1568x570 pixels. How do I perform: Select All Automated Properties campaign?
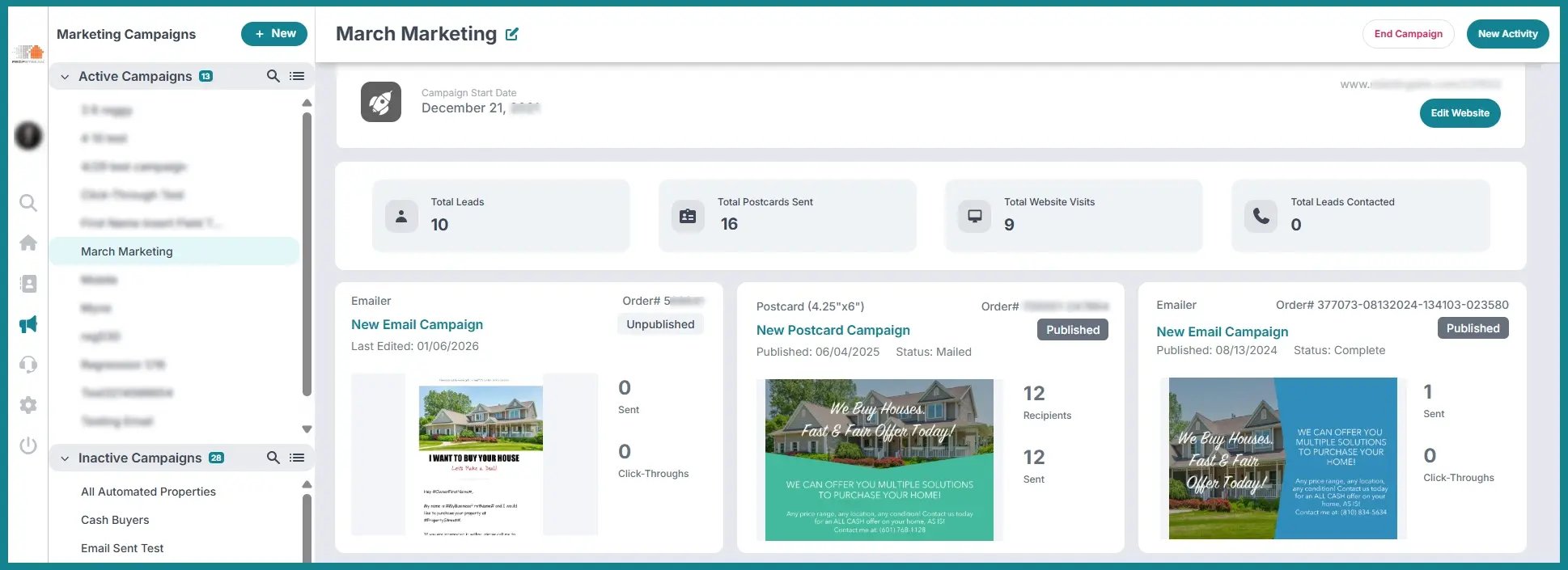(148, 492)
